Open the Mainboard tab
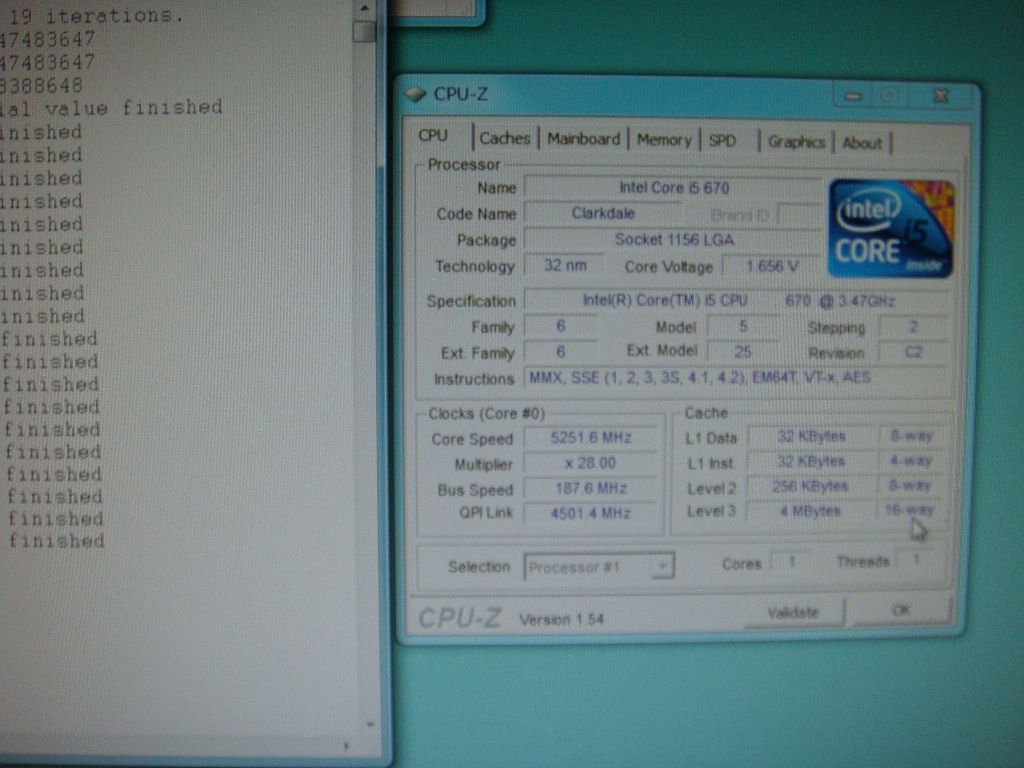This screenshot has width=1024, height=768. [583, 139]
